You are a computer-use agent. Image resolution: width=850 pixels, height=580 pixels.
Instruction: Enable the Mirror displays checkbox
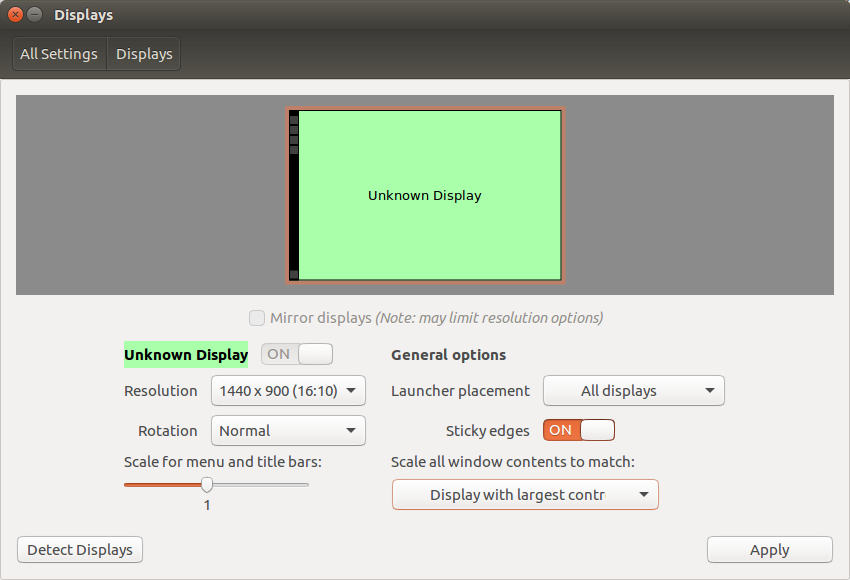point(257,318)
